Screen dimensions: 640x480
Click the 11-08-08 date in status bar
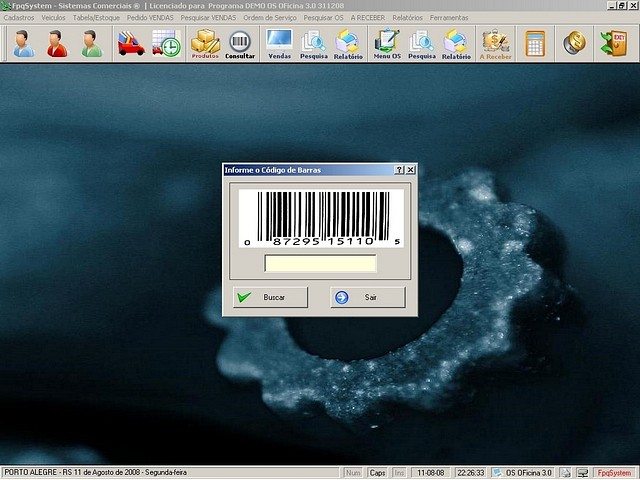coord(431,473)
